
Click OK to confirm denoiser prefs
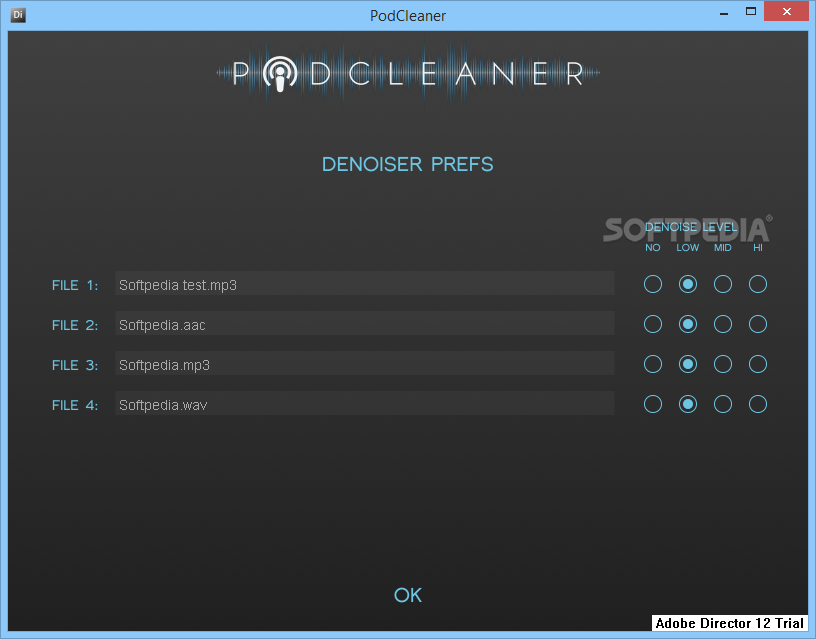pyautogui.click(x=408, y=595)
